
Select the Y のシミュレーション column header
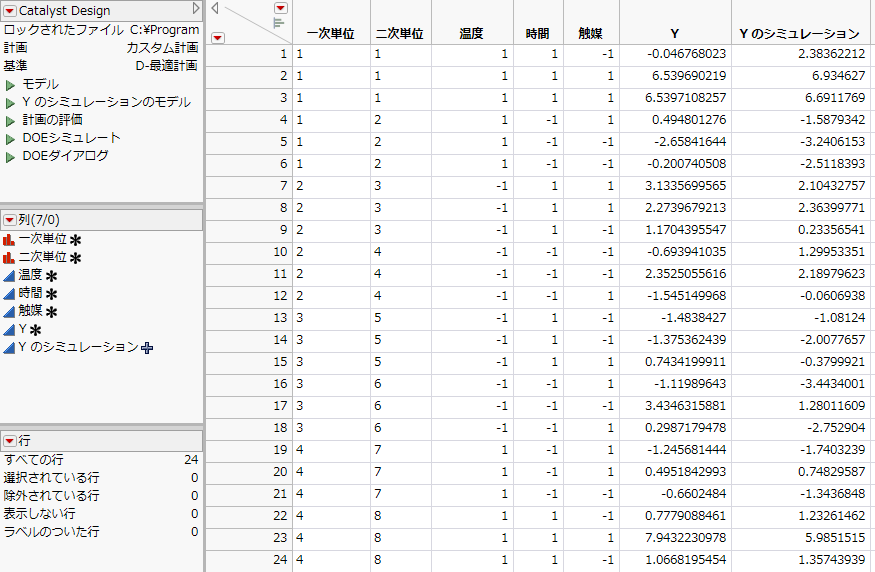(x=799, y=33)
